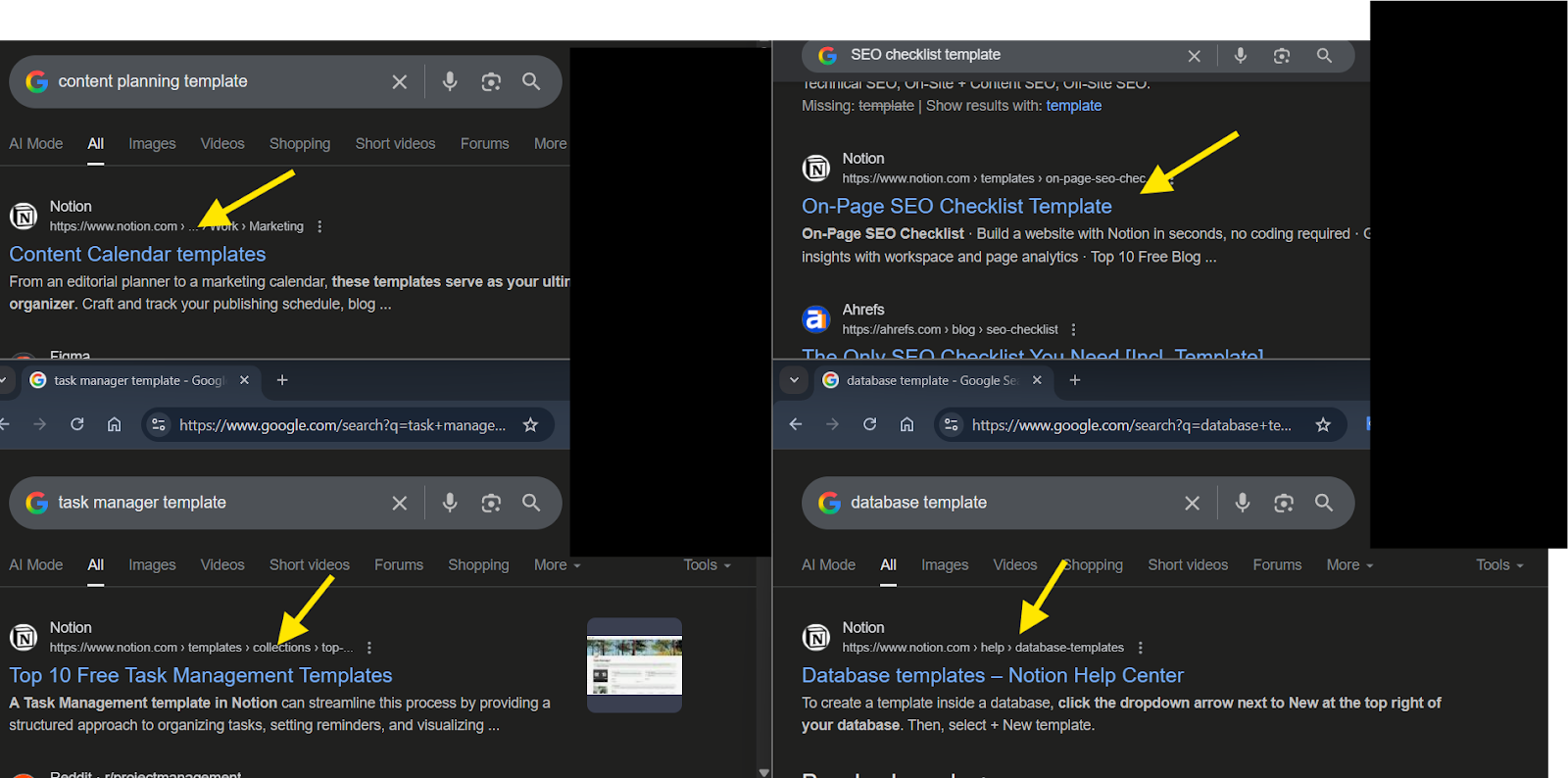Open options for Top 10 Free Task Management result
Screen dimensions: 1568x778
[x=369, y=648]
